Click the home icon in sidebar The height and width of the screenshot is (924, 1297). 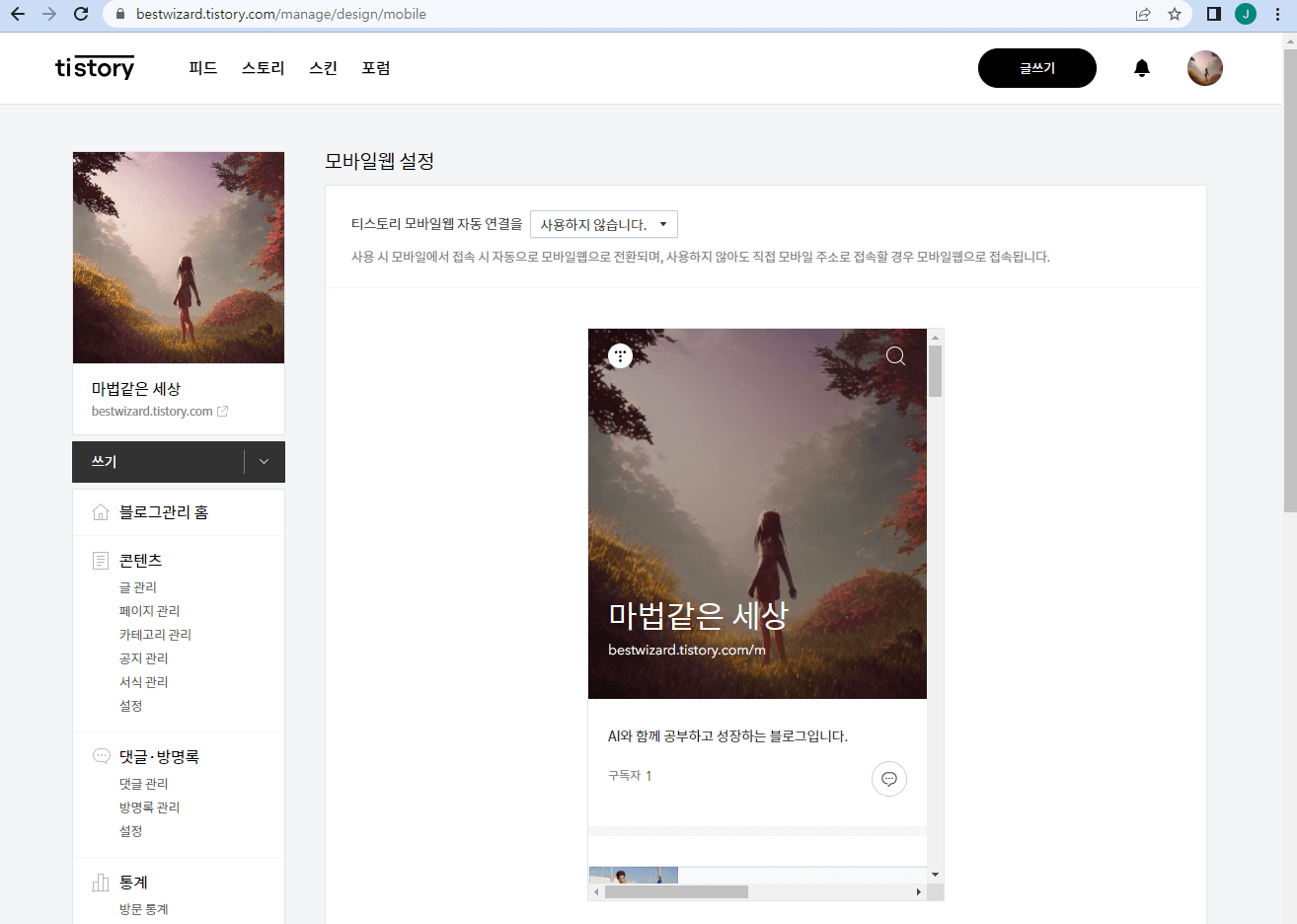tap(101, 512)
